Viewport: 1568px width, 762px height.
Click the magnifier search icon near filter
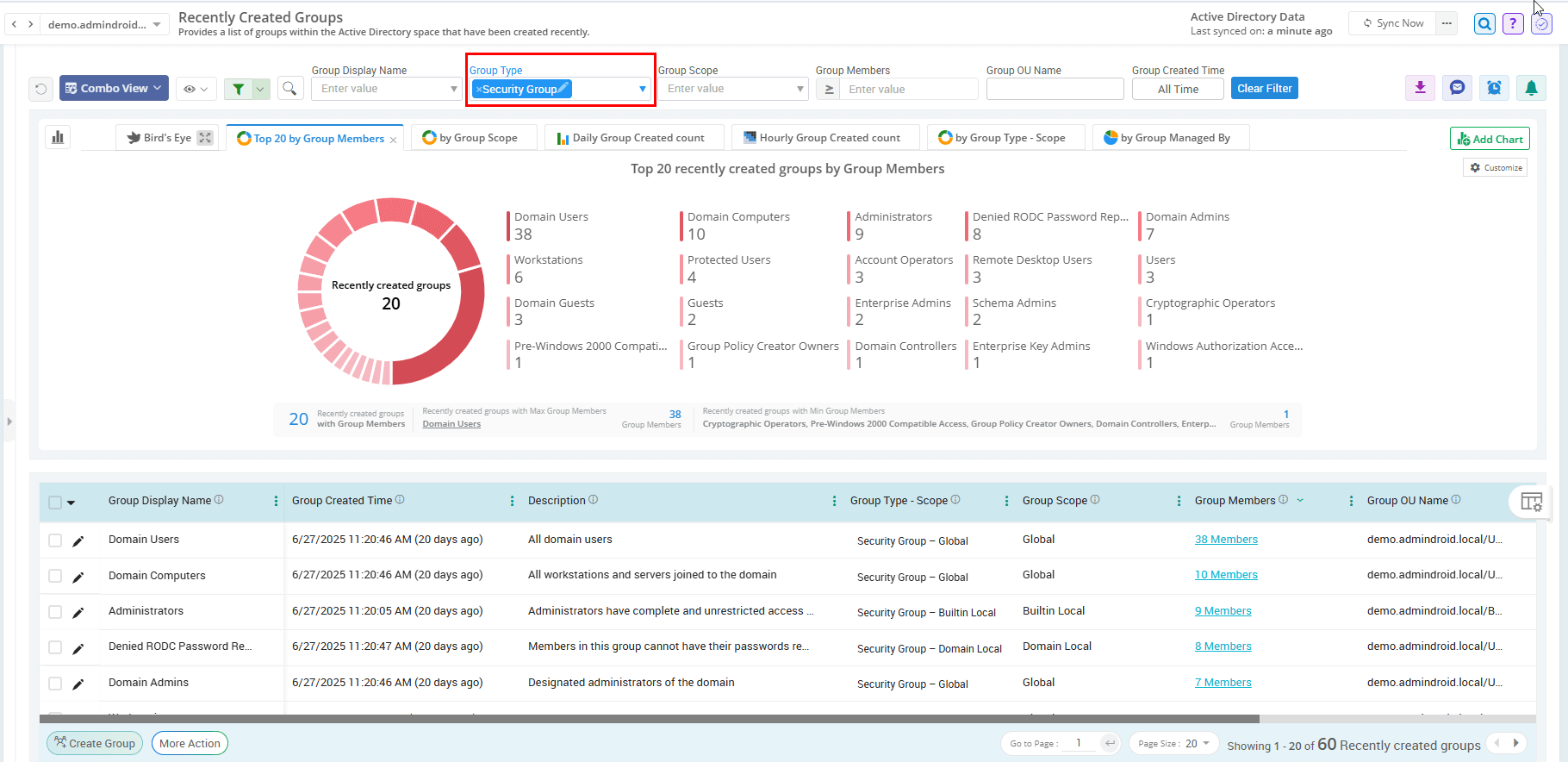(290, 88)
